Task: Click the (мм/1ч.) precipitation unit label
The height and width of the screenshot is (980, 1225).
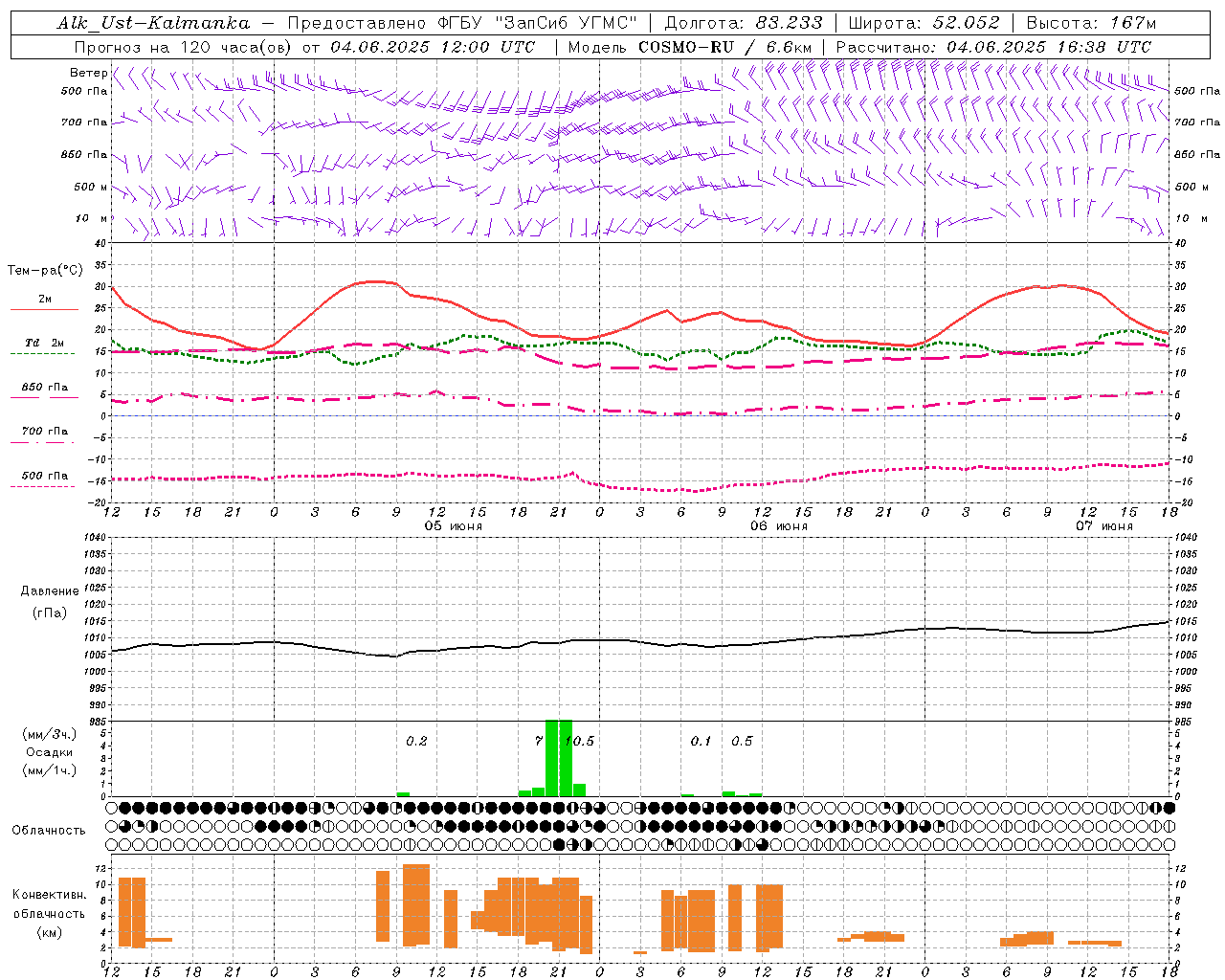Action: coord(49,769)
